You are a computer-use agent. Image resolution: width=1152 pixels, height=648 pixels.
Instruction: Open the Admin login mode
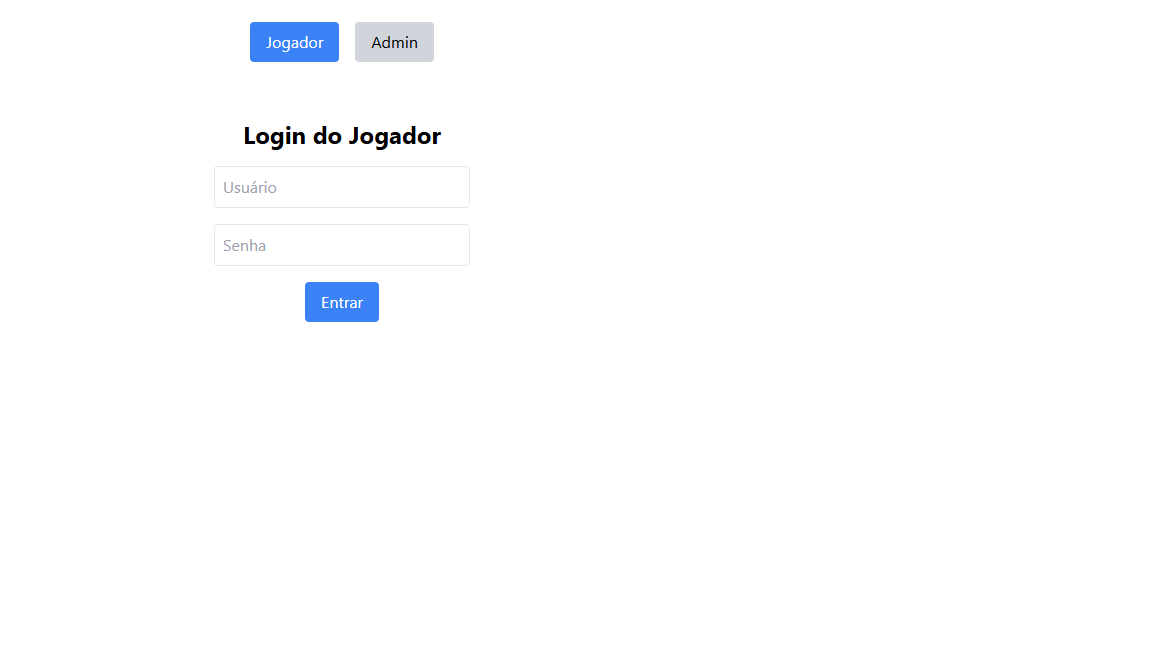[x=394, y=42]
